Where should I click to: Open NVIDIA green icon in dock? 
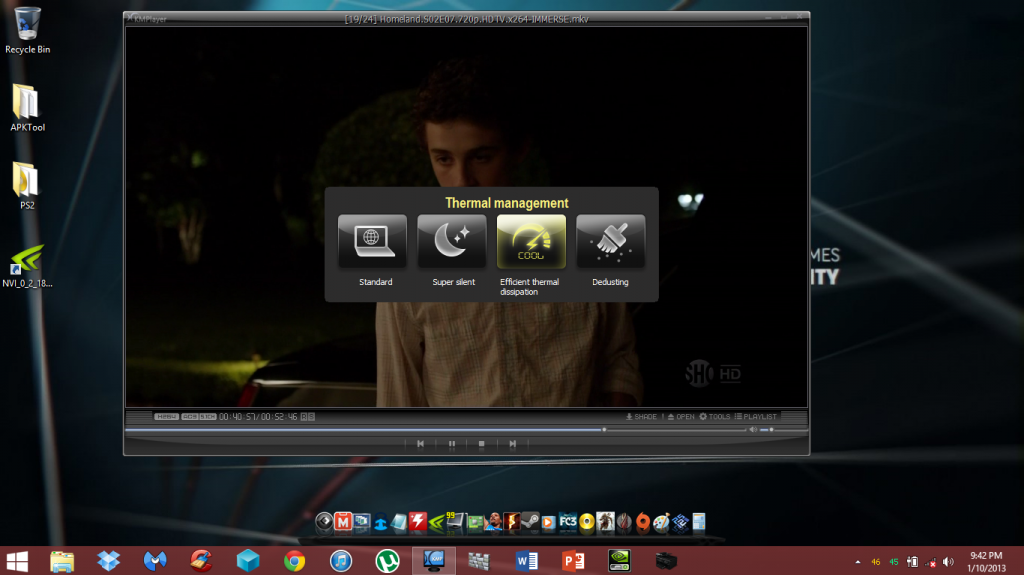coord(437,521)
